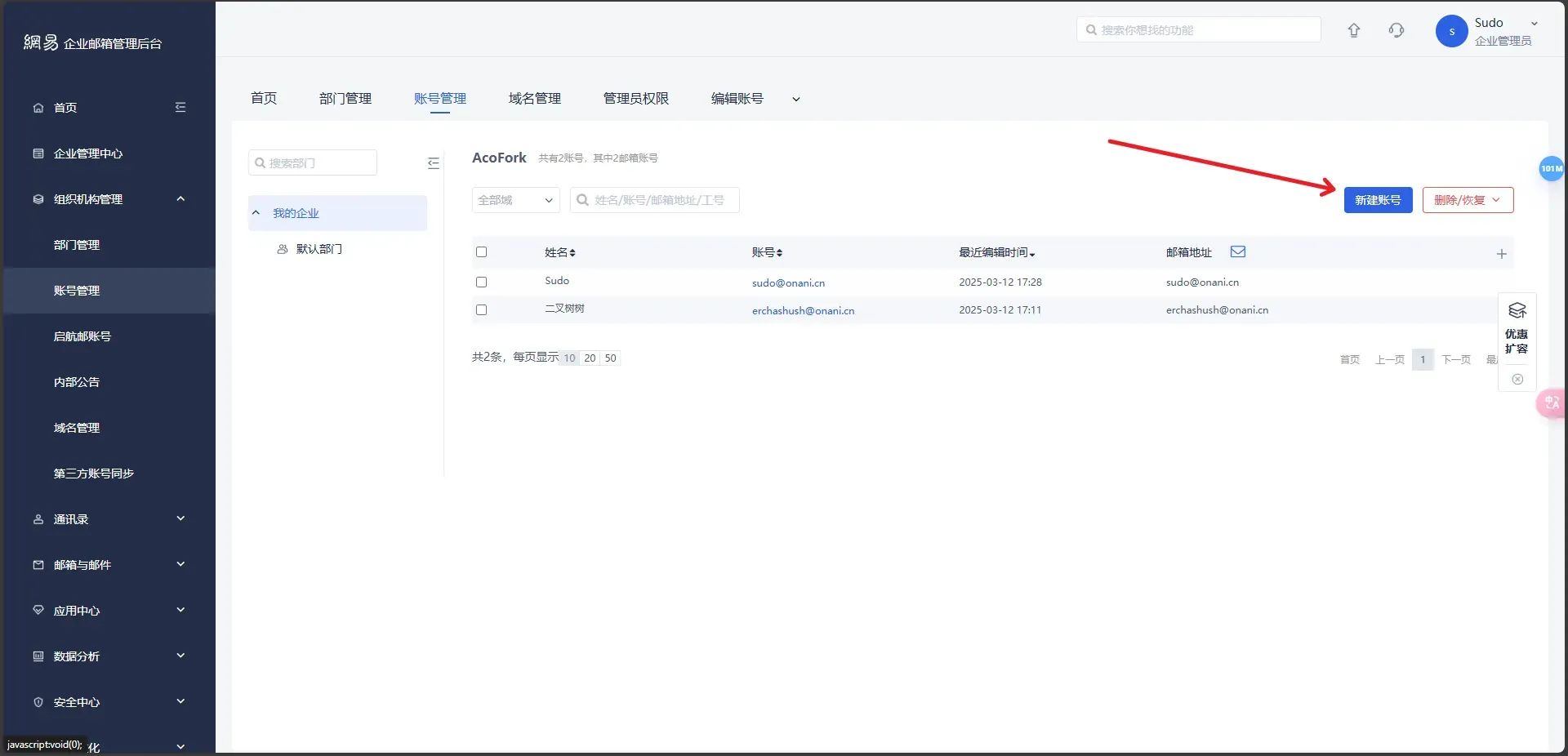Close the 优惠扩容 floating promo widget
Image resolution: width=1568 pixels, height=756 pixels.
tap(1517, 379)
